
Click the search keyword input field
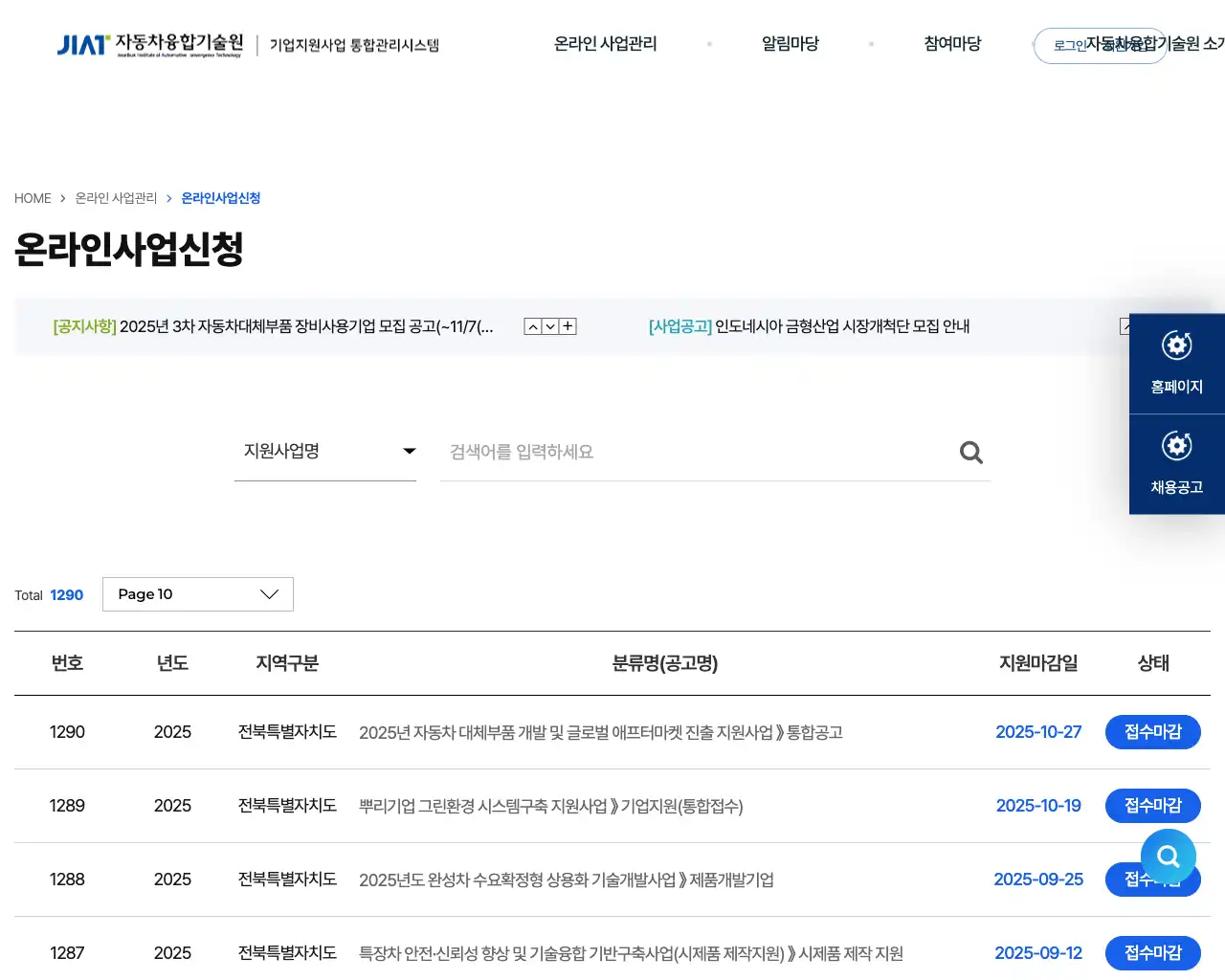pyautogui.click(x=670, y=452)
